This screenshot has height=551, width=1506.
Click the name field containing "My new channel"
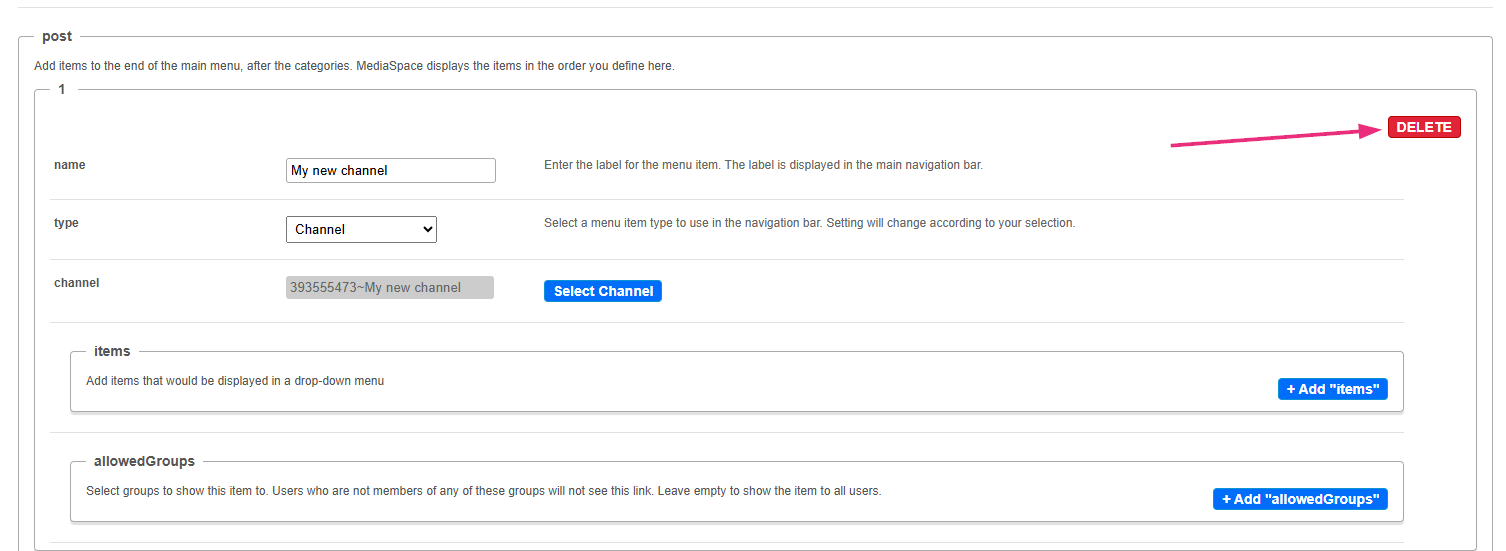pos(390,171)
